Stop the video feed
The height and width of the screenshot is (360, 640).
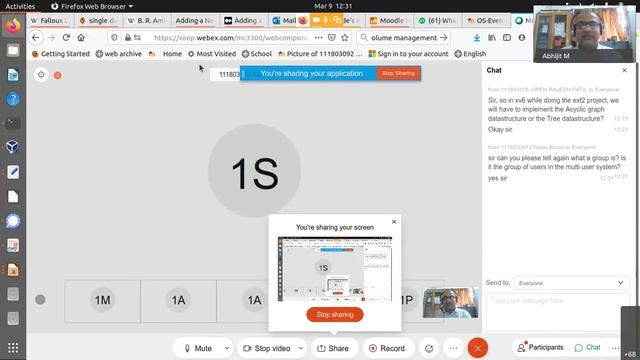click(x=267, y=348)
